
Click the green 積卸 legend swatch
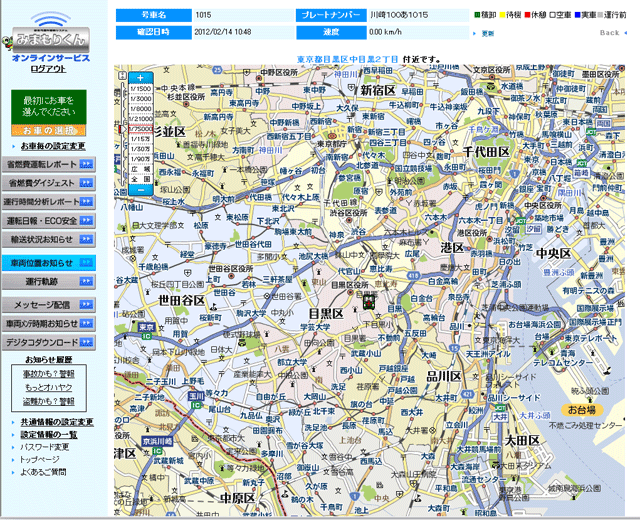(477, 15)
